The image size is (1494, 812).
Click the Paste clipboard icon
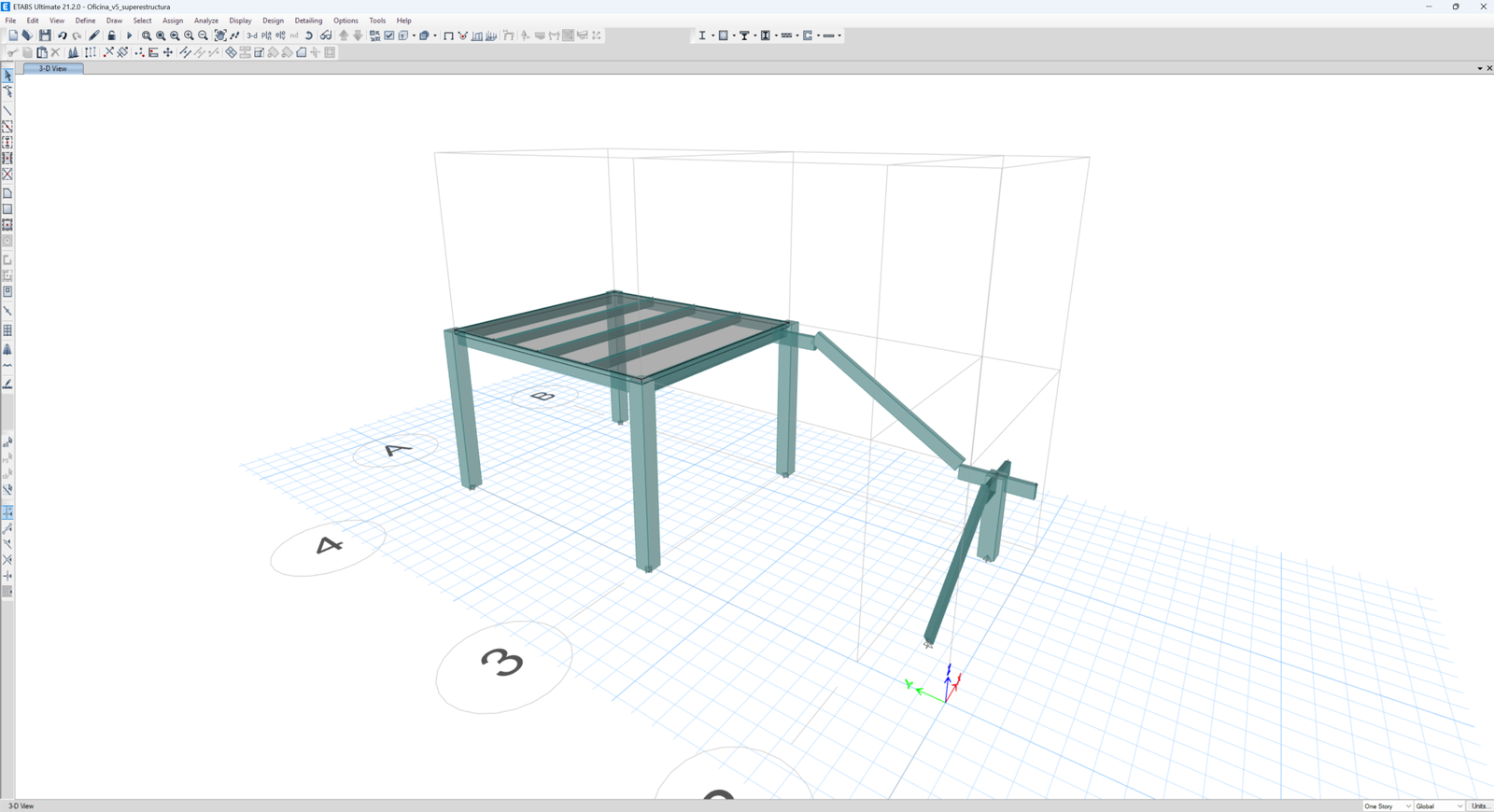coord(41,52)
